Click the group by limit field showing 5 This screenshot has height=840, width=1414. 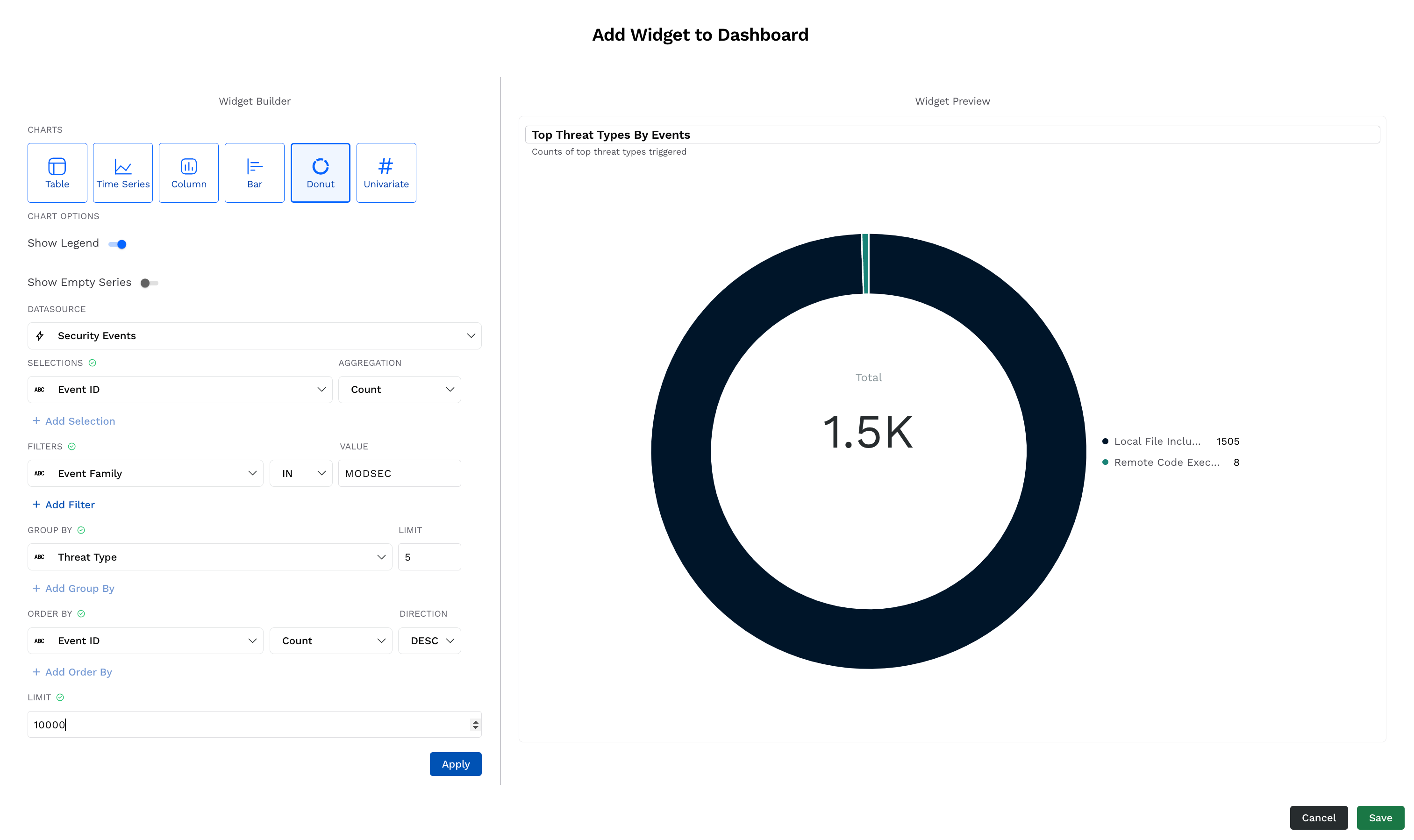[x=429, y=557]
